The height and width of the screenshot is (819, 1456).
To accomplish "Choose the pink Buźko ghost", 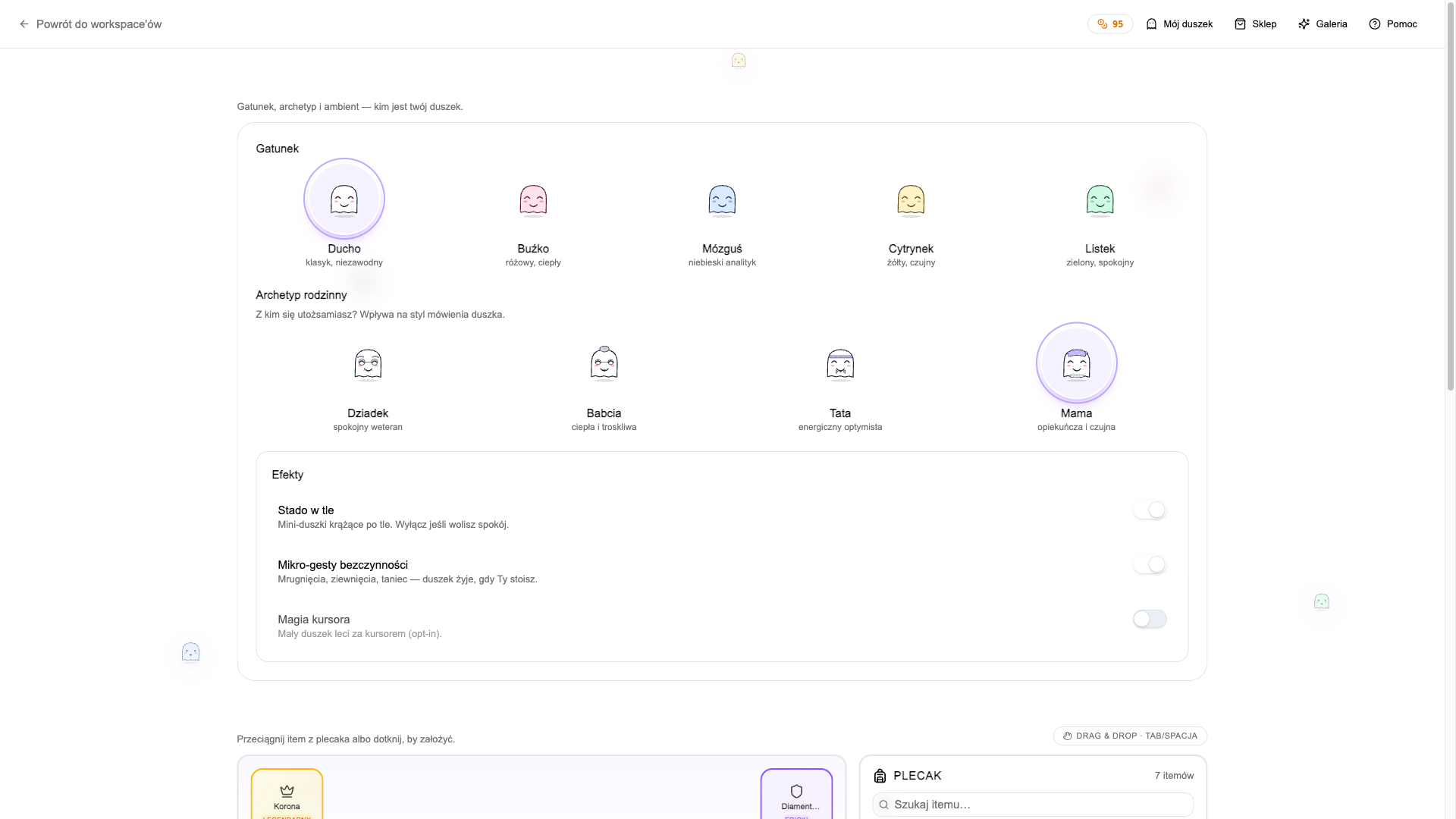I will [x=533, y=200].
